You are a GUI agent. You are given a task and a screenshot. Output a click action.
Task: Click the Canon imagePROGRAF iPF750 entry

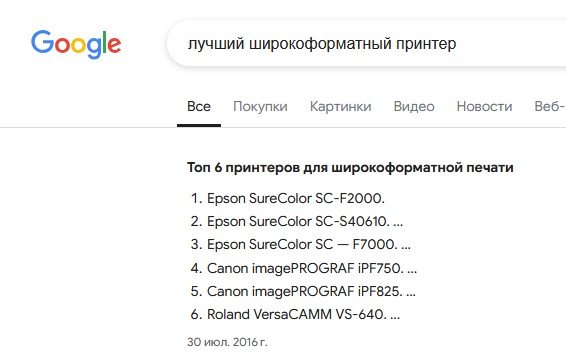[x=305, y=269]
